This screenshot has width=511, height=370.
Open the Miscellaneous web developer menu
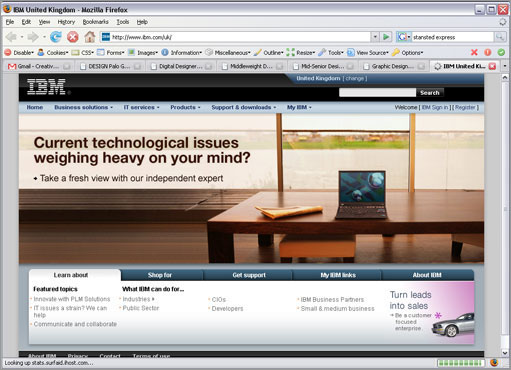click(x=228, y=53)
